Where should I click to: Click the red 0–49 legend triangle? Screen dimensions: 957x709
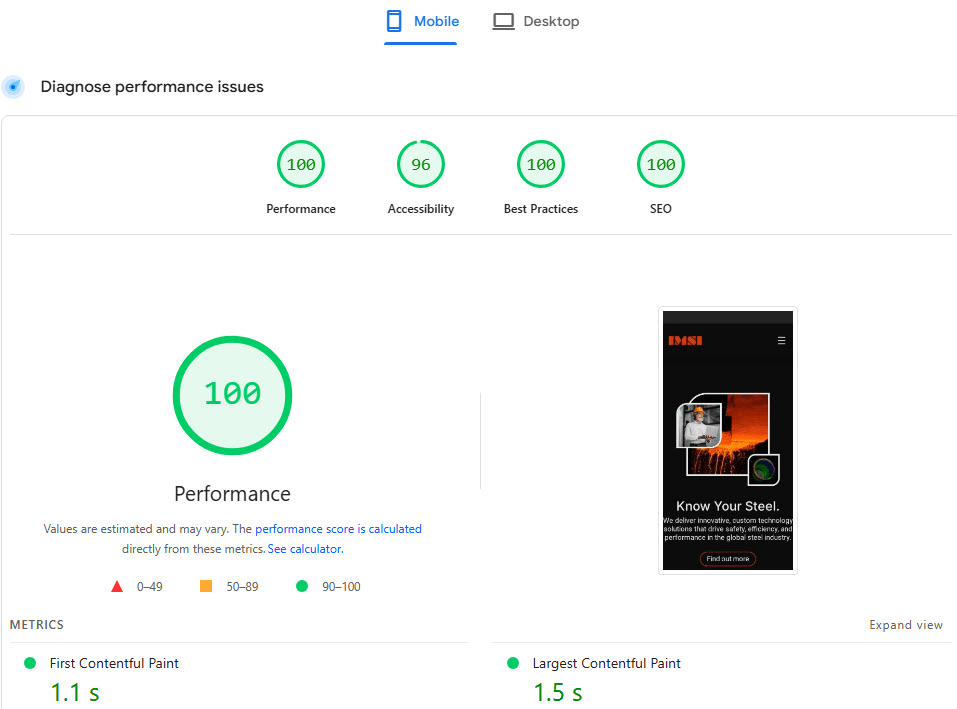click(117, 585)
